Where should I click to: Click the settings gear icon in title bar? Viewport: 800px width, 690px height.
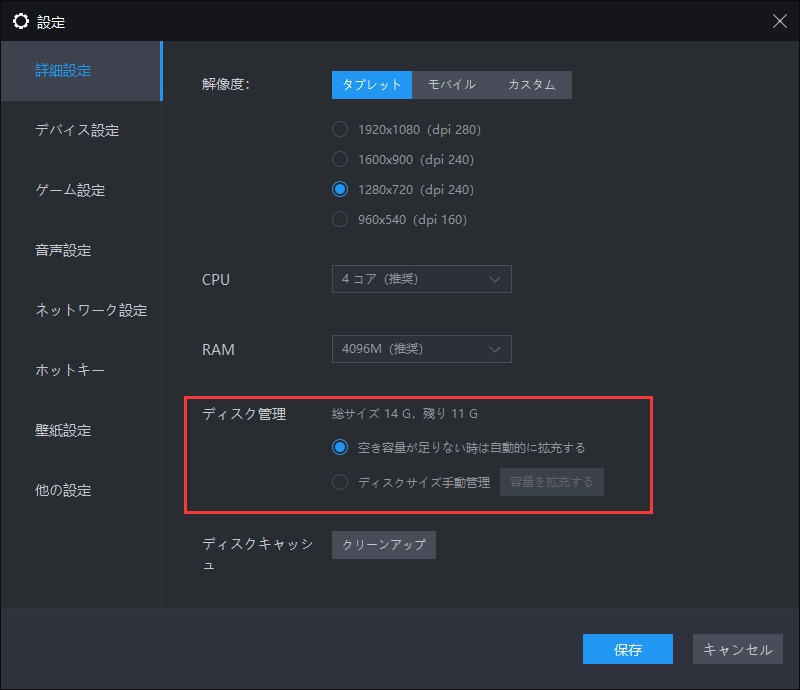coord(21,21)
